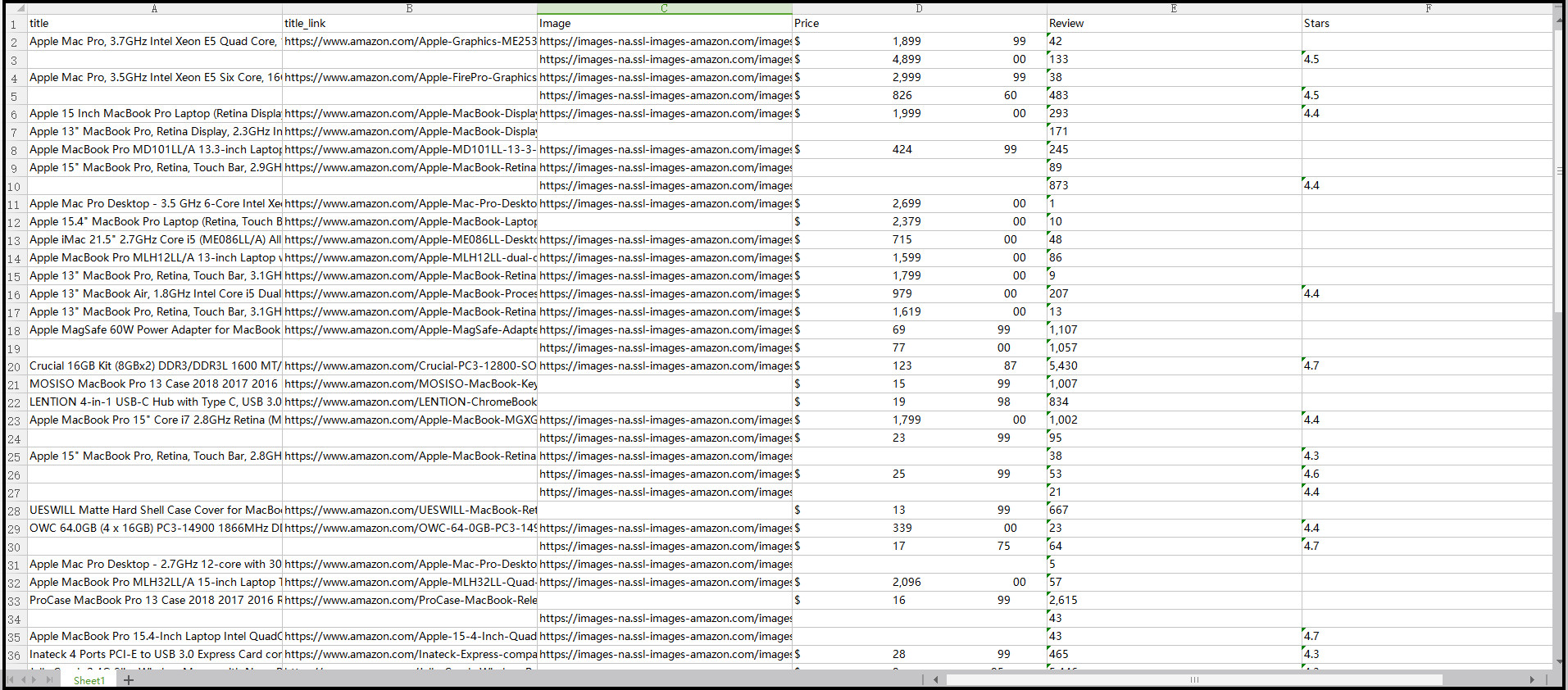The image size is (1568, 690).
Task: Select column E header
Action: pos(1175,8)
